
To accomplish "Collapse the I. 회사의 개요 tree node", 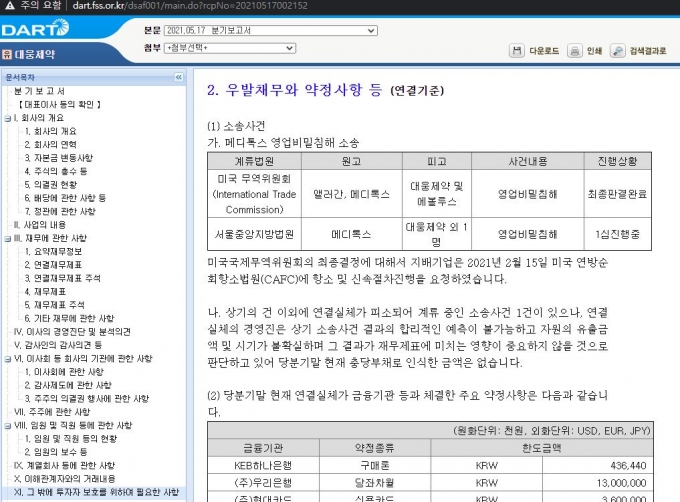I will pos(8,118).
